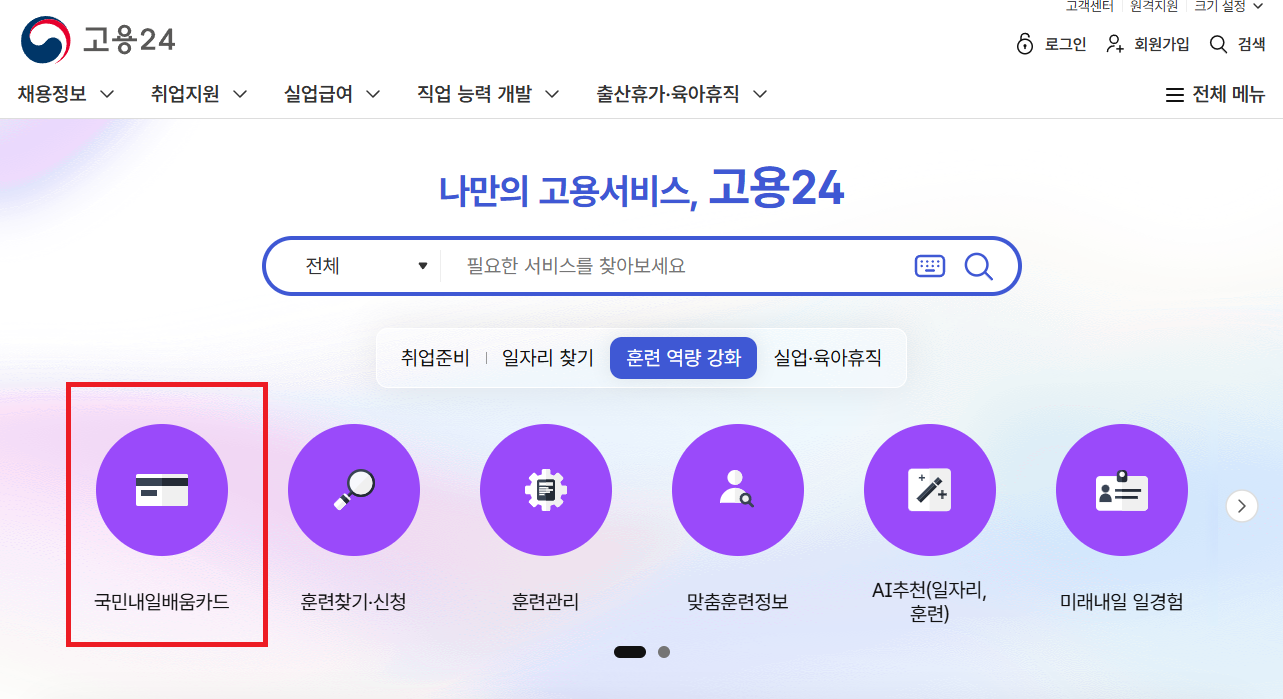Select the 훈련 역량 강화 tab
Screen dimensions: 1283x699
click(684, 358)
